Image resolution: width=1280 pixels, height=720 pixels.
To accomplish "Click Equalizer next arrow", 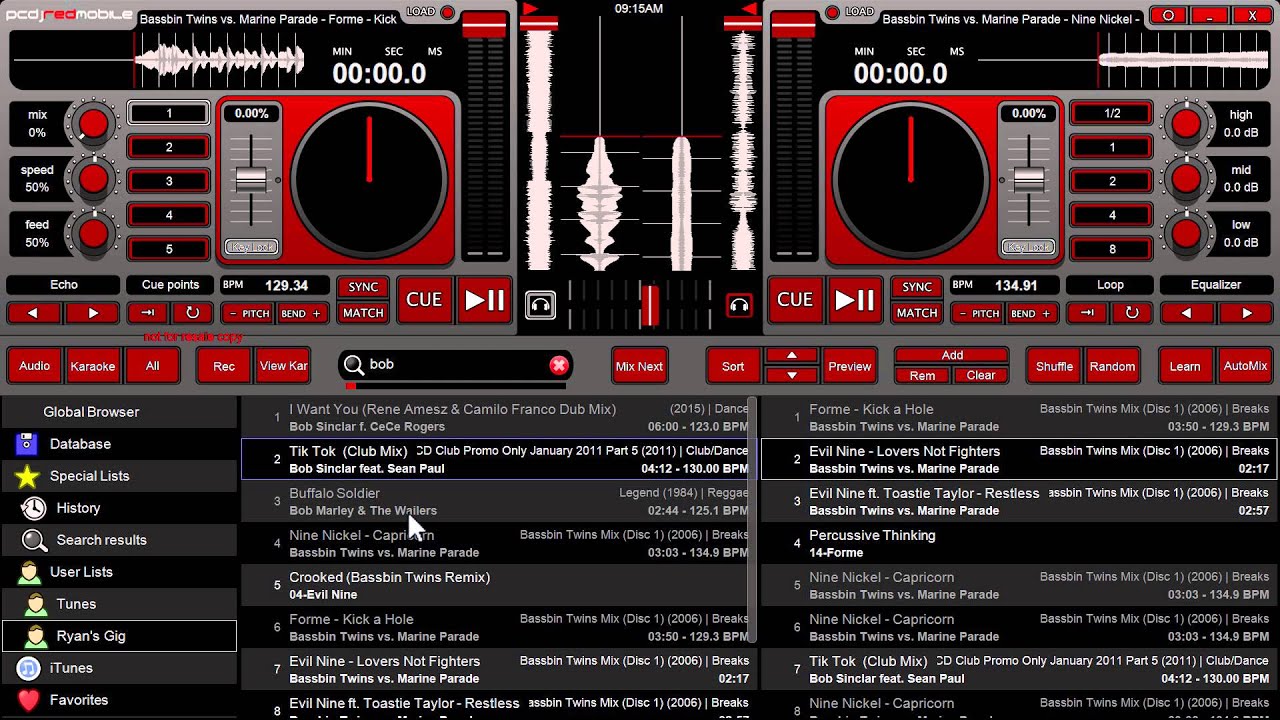I will click(1245, 313).
